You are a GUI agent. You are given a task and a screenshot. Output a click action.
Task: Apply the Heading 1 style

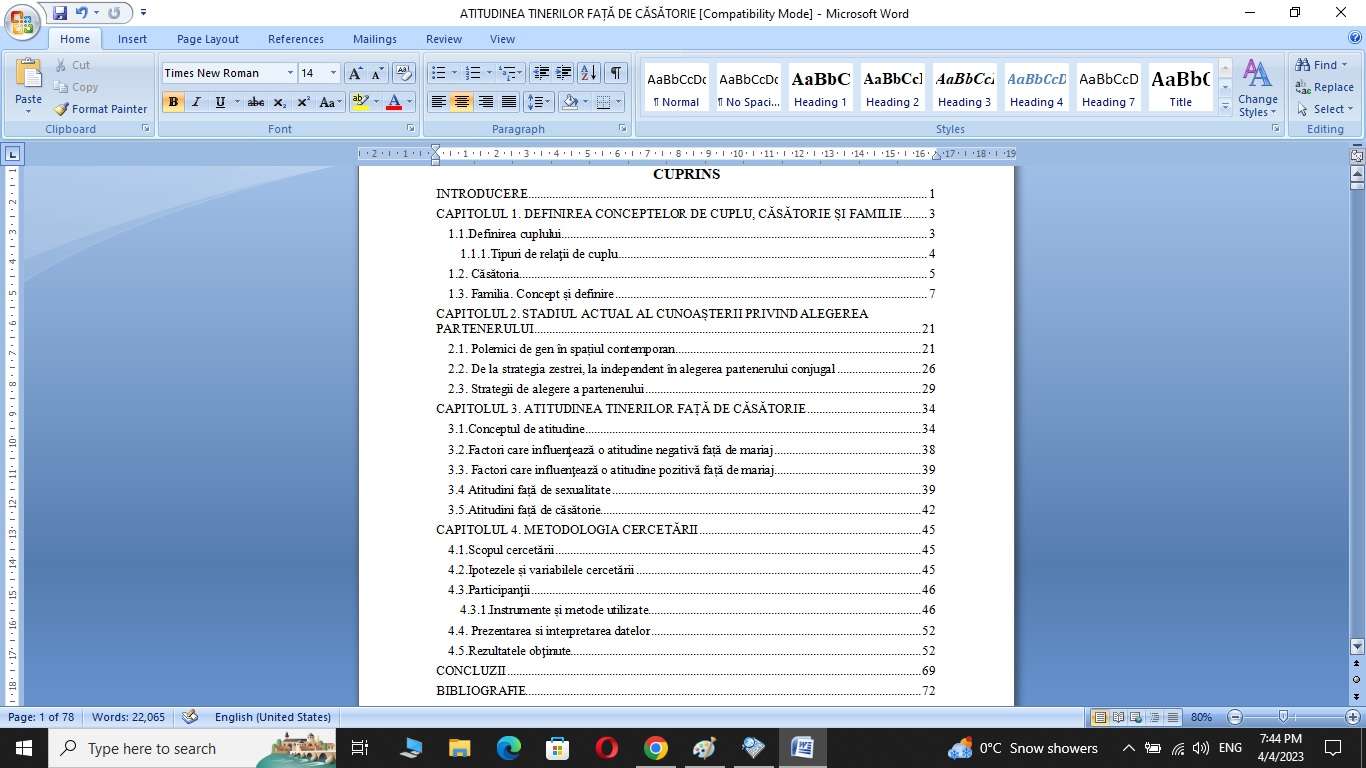[x=820, y=87]
